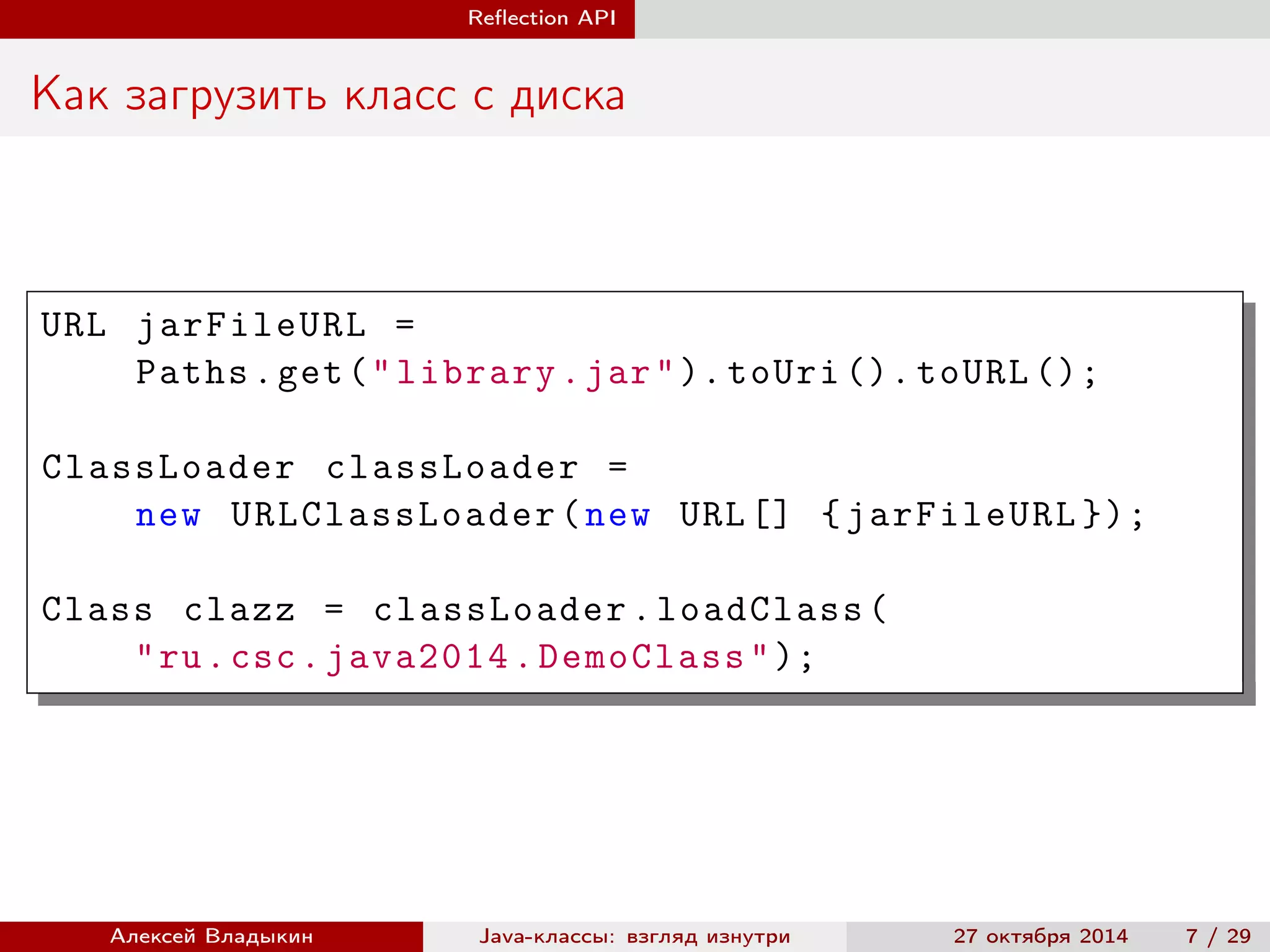Click the first blue 'new' keyword before URLClassLoader
Screen dimensions: 1270x952
[x=168, y=516]
